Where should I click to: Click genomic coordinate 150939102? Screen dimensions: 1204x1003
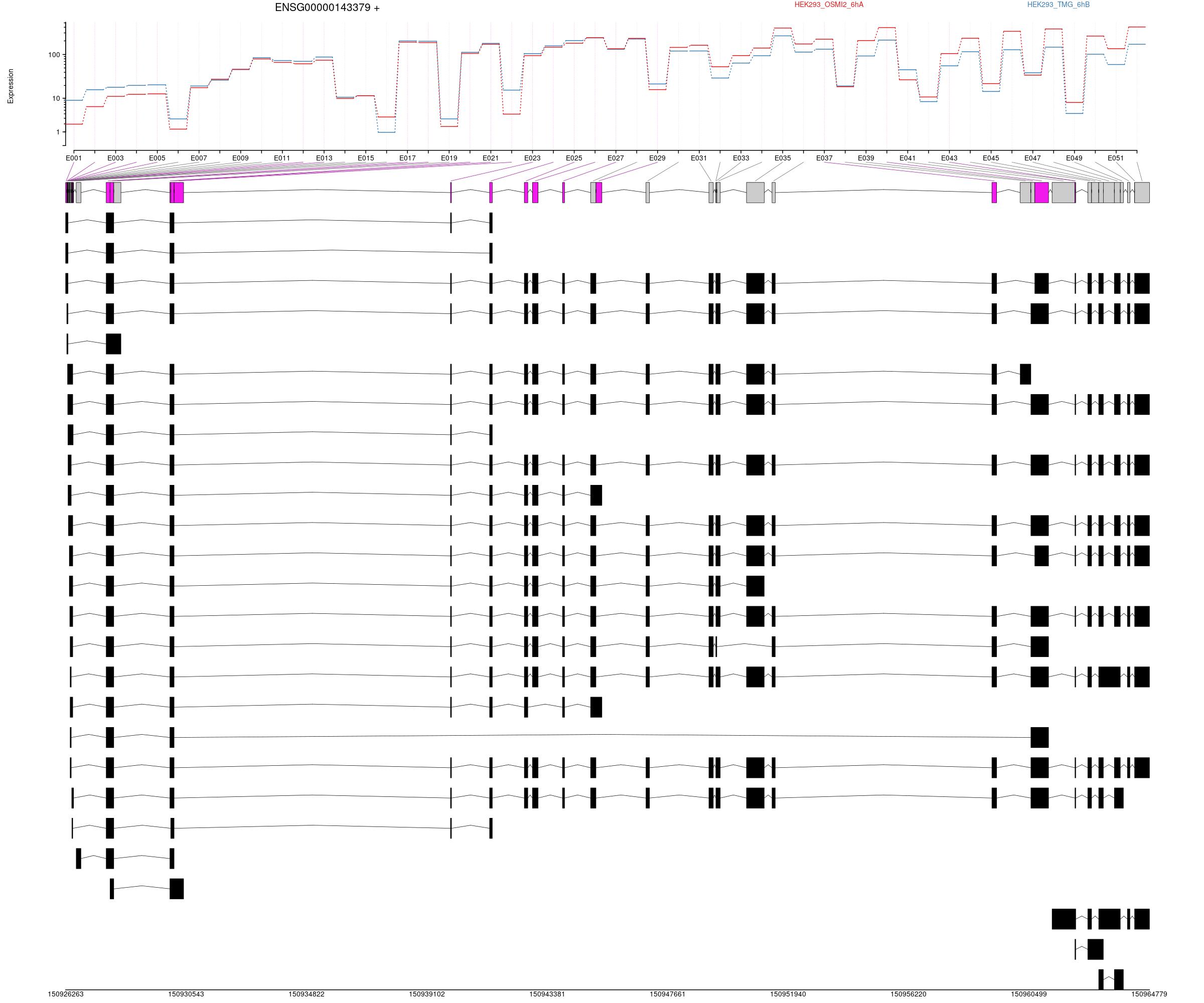point(426,994)
